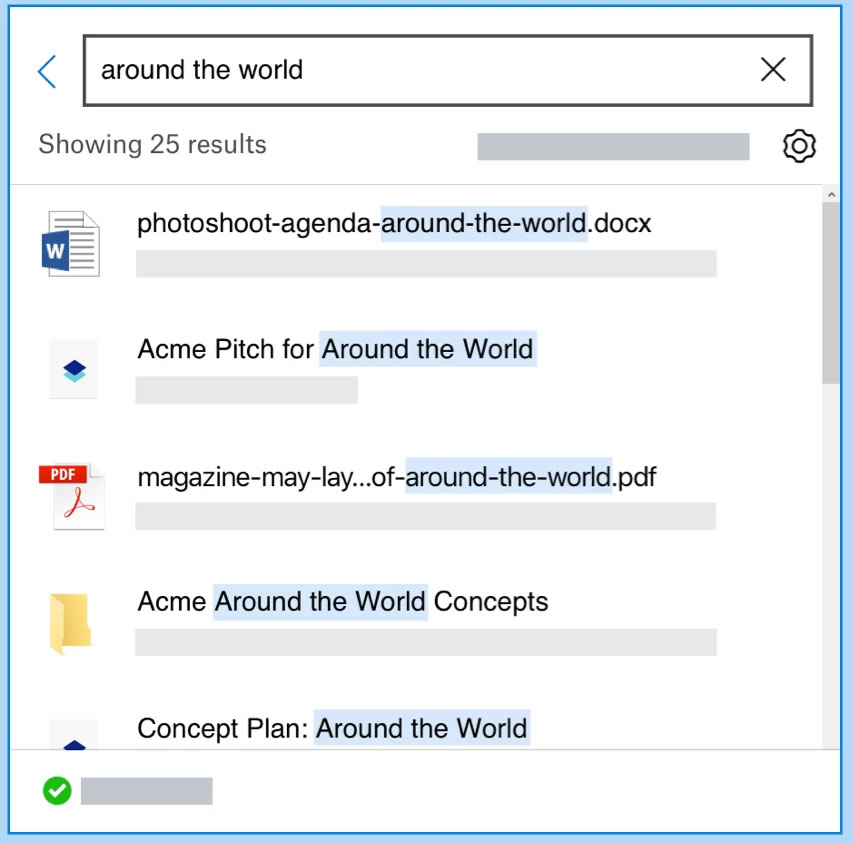Click the search field containing 'around the world'
Viewport: 853px width, 844px height.
448,70
